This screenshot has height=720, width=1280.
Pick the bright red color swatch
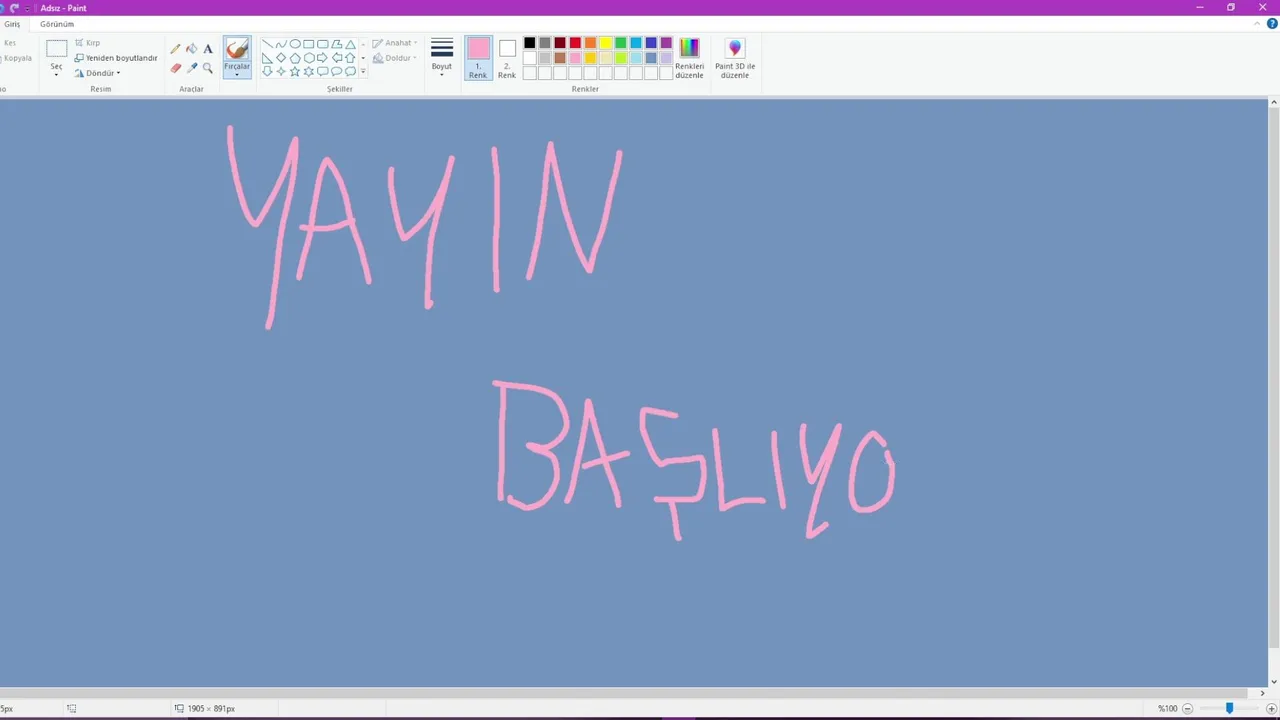point(575,43)
